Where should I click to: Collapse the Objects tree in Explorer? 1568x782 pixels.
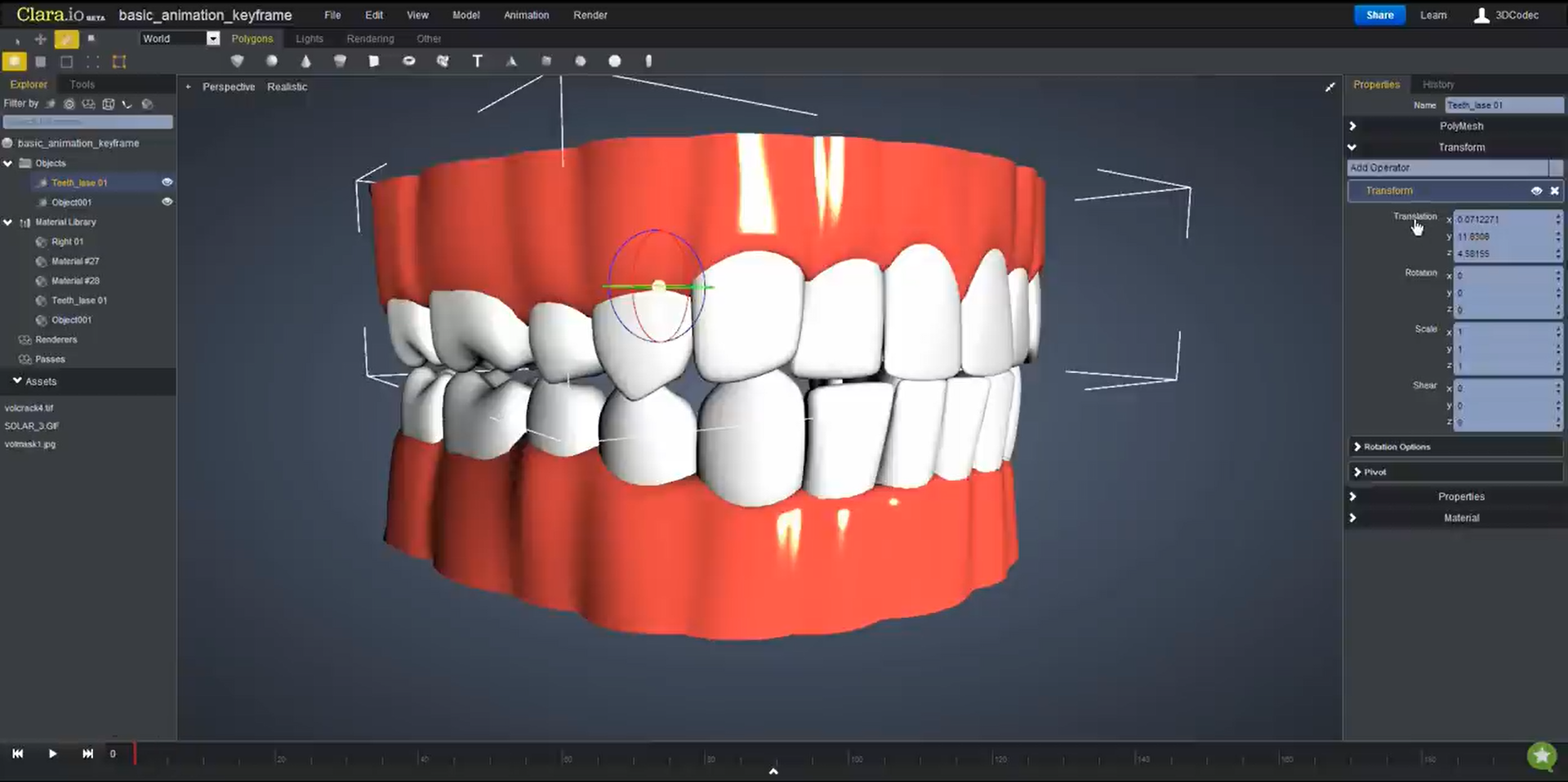coord(7,162)
